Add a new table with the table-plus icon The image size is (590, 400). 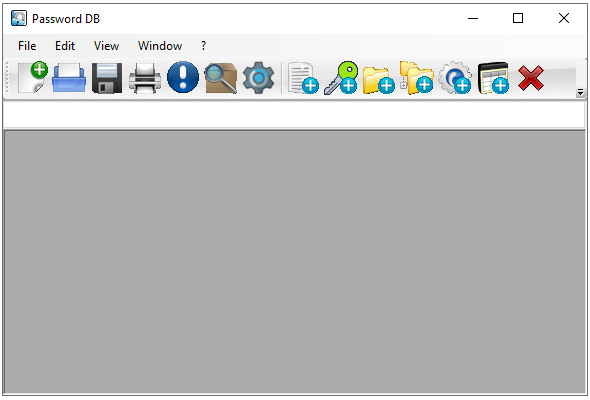tap(493, 78)
